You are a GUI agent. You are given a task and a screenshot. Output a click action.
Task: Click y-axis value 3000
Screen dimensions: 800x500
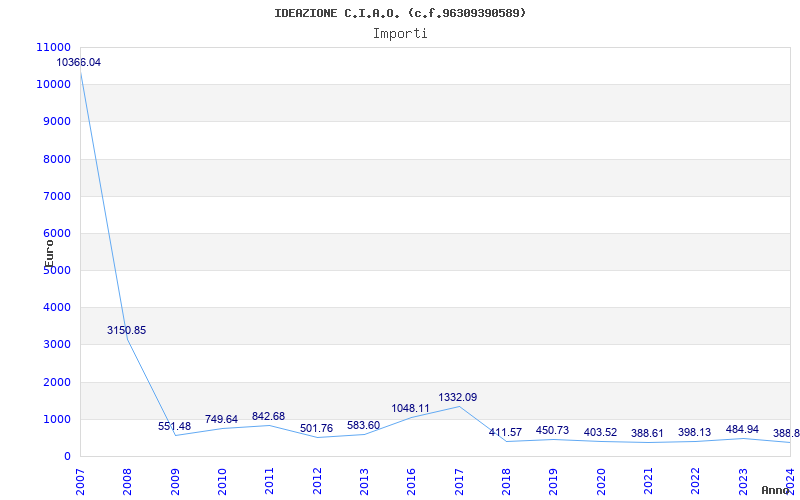(57, 345)
